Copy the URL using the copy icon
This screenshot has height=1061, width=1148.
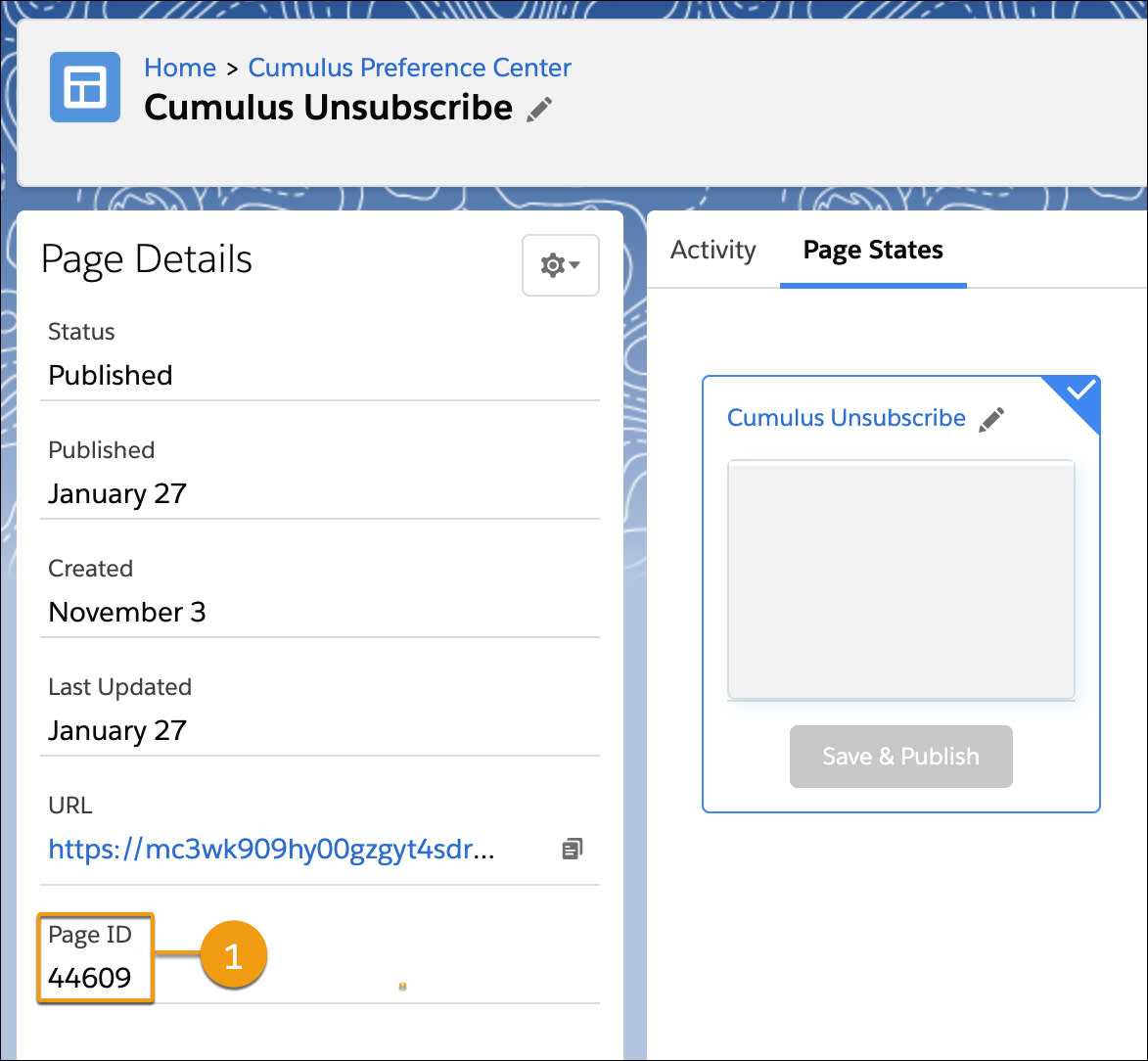click(573, 849)
